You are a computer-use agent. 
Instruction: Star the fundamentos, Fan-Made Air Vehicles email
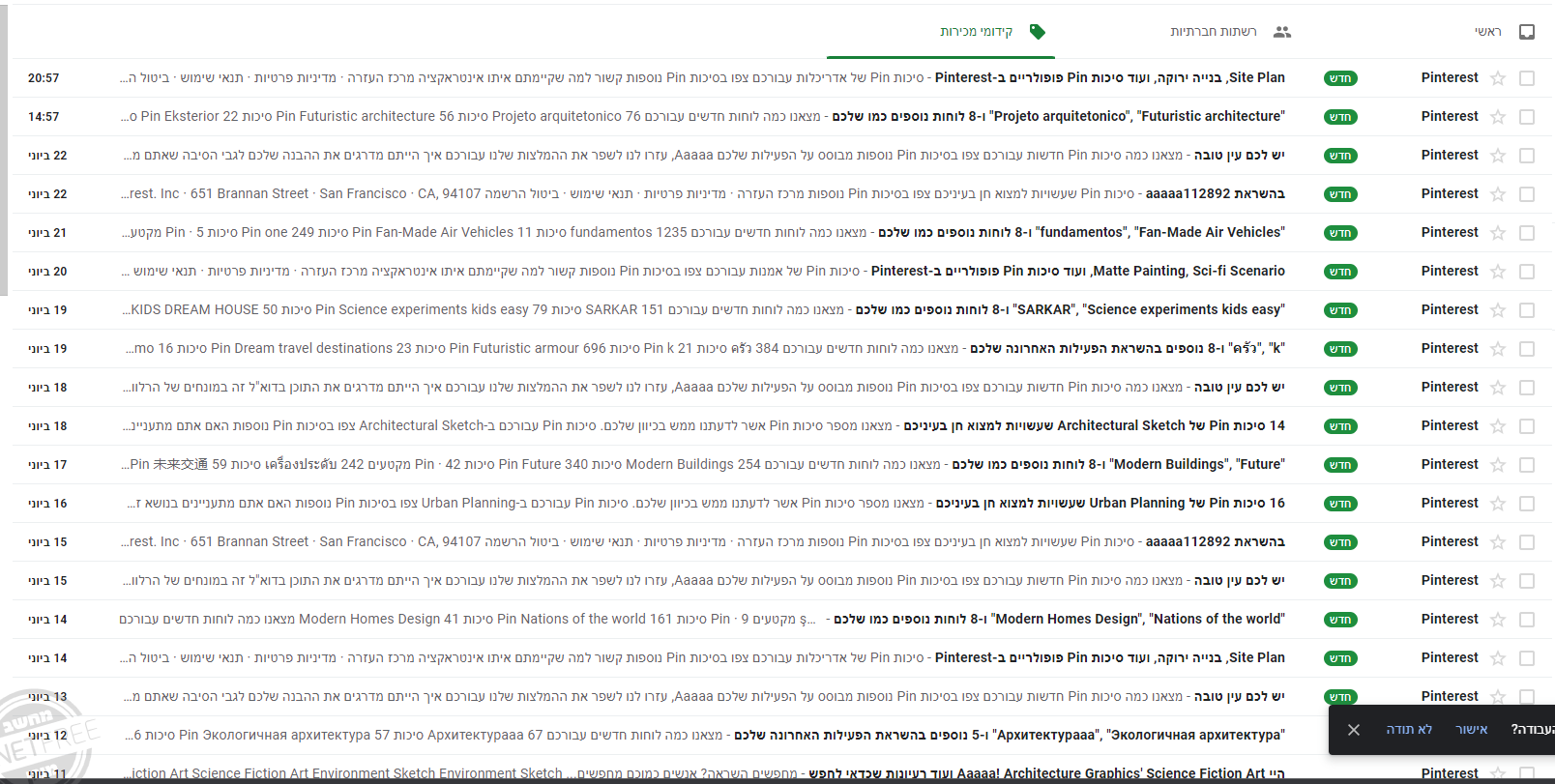coord(1498,233)
